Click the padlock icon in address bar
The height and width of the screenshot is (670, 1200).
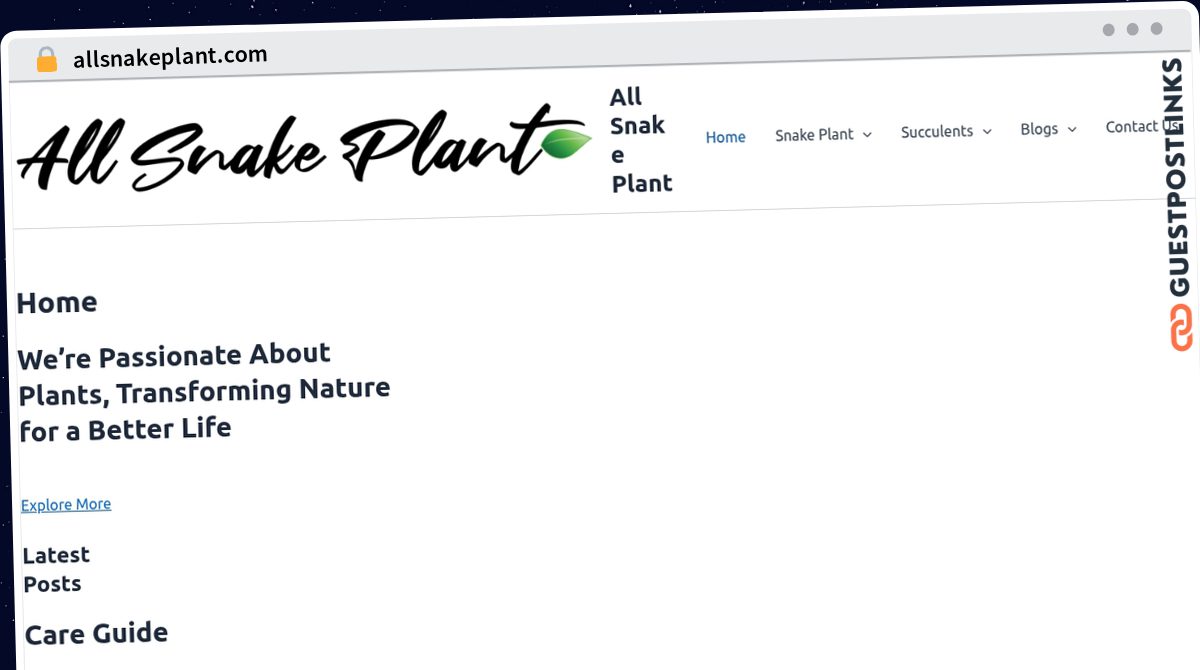(46, 59)
